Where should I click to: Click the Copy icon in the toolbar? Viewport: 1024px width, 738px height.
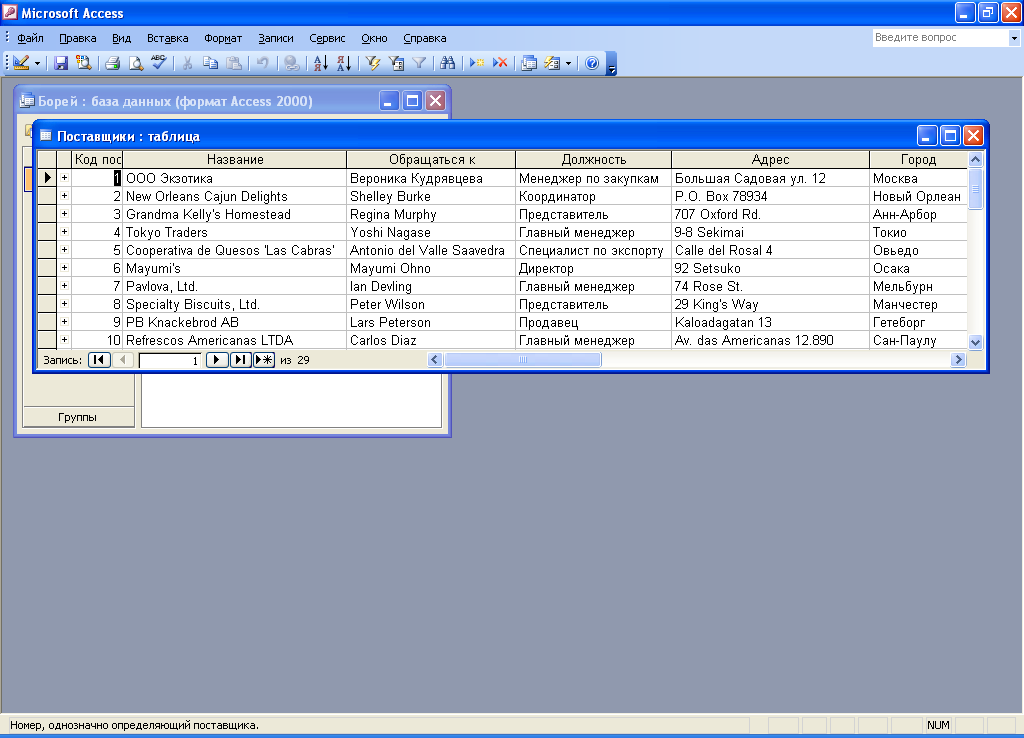210,63
